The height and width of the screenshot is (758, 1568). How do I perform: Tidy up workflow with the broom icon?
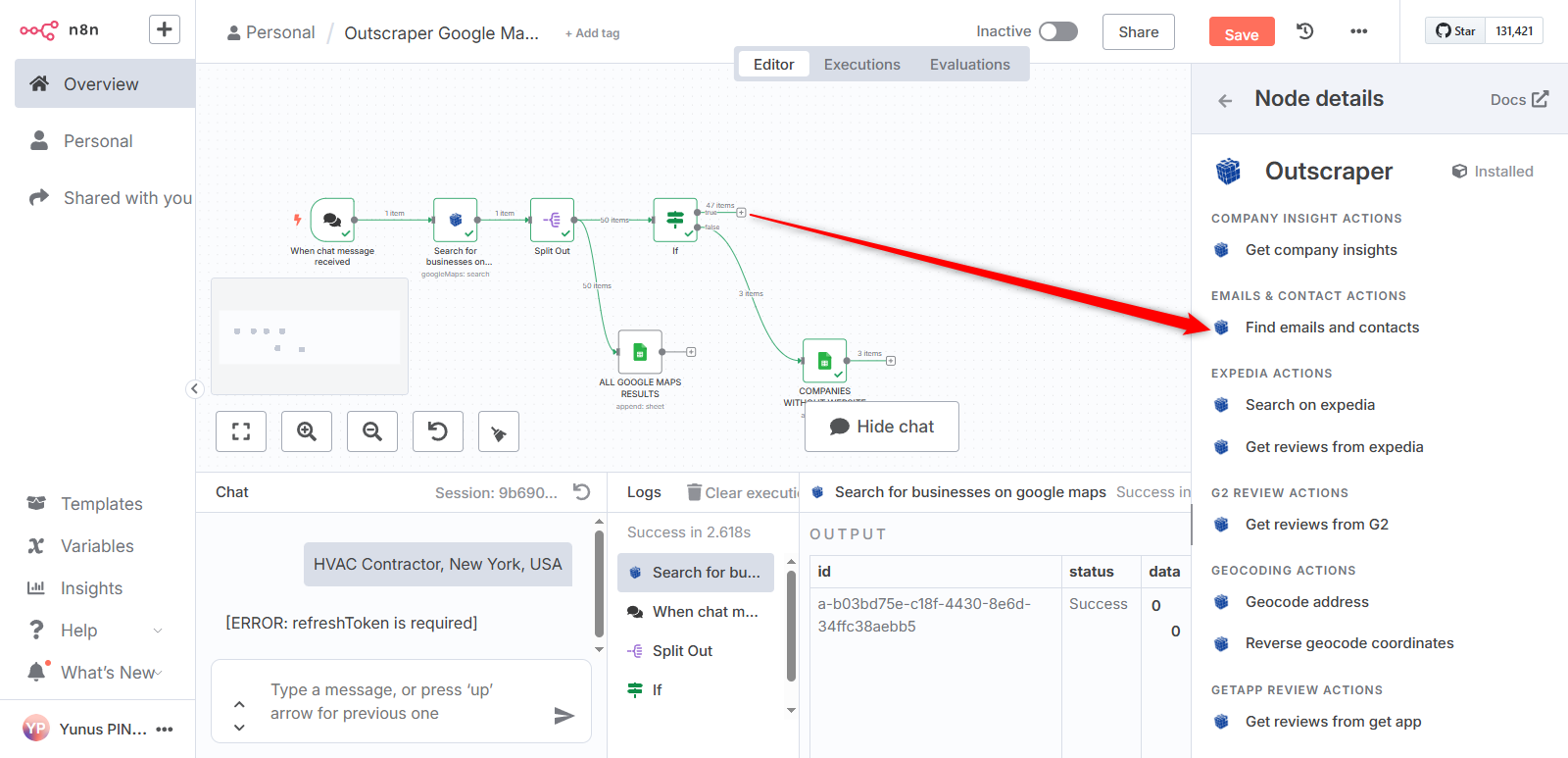[499, 431]
